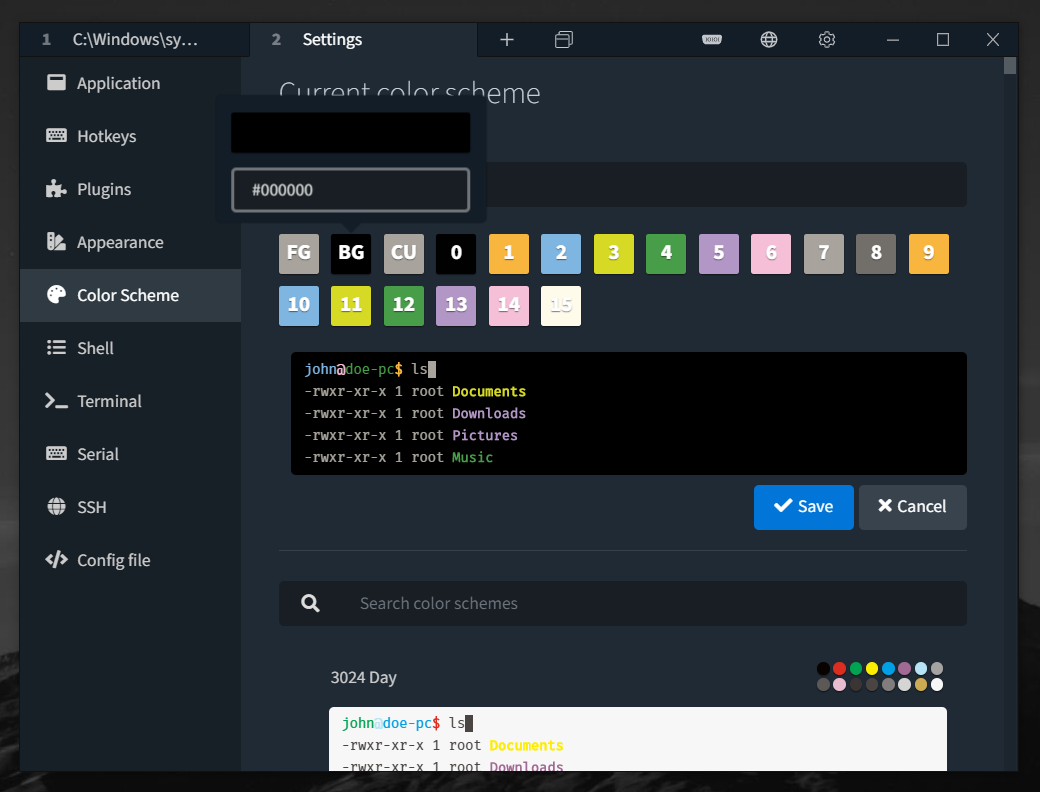Click the tab overview icon beside the plus
This screenshot has width=1040, height=792.
click(x=563, y=39)
